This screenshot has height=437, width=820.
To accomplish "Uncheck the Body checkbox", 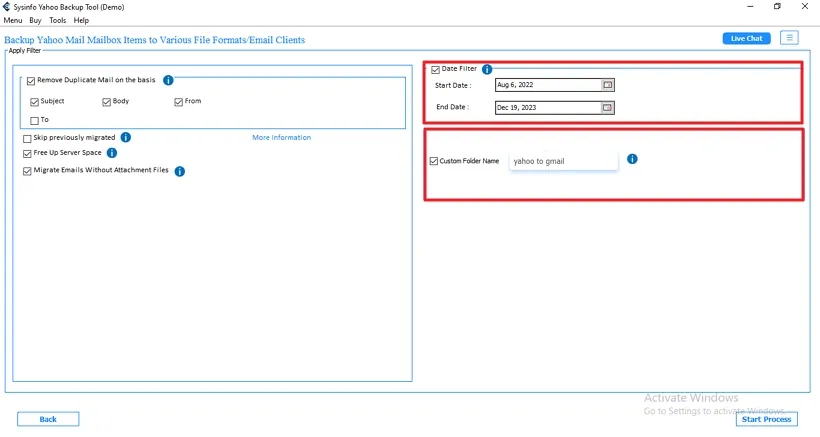I will pyautogui.click(x=107, y=102).
